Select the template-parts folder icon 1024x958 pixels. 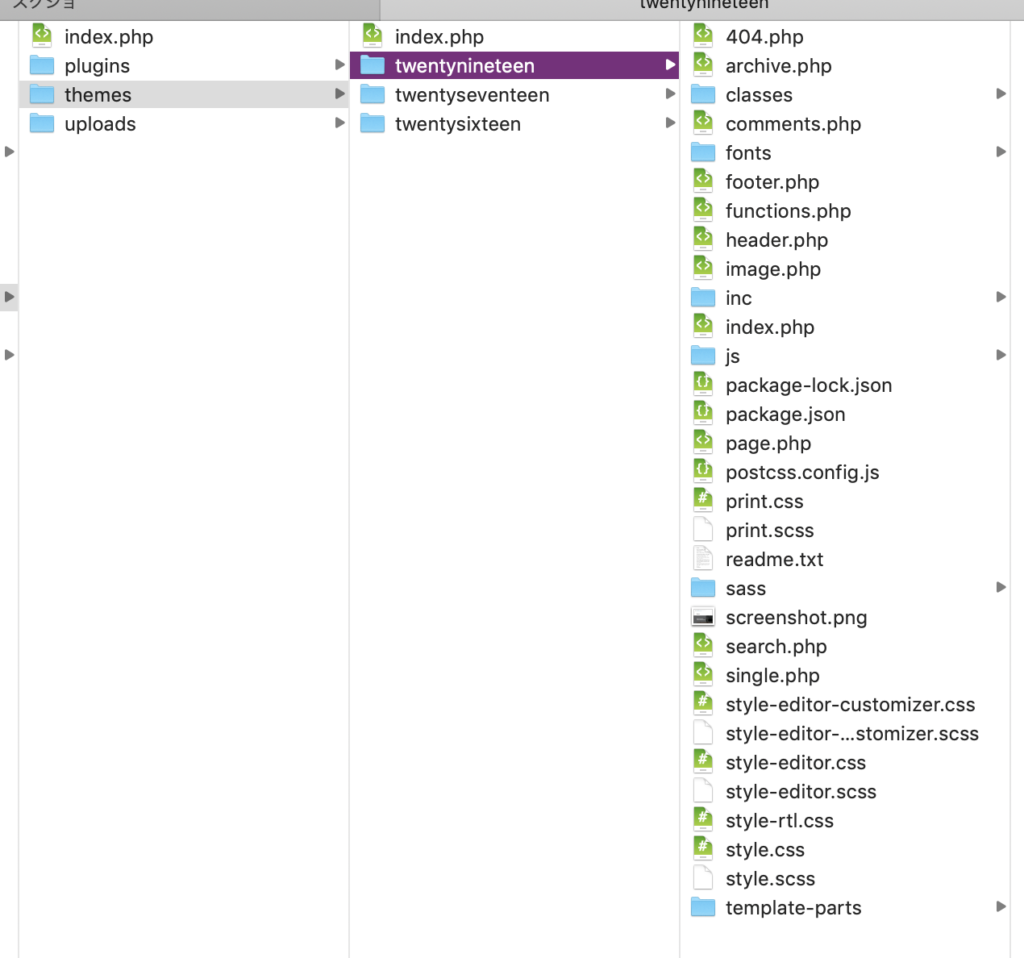pyautogui.click(x=703, y=907)
